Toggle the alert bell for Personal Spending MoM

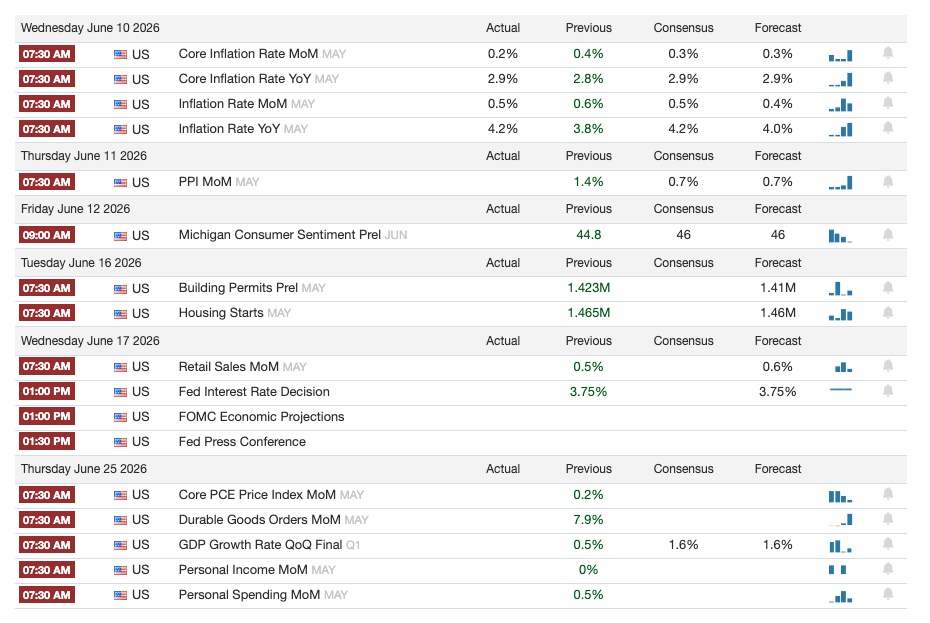point(888,594)
